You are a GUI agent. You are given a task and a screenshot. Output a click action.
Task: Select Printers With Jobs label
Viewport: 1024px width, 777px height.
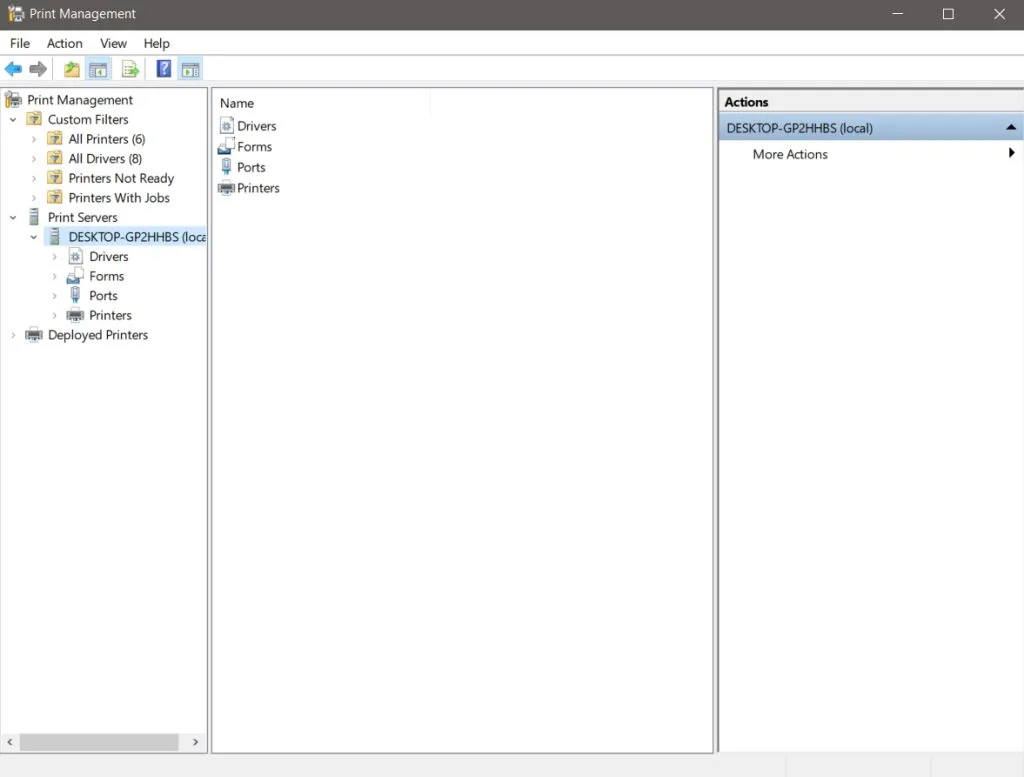point(119,198)
